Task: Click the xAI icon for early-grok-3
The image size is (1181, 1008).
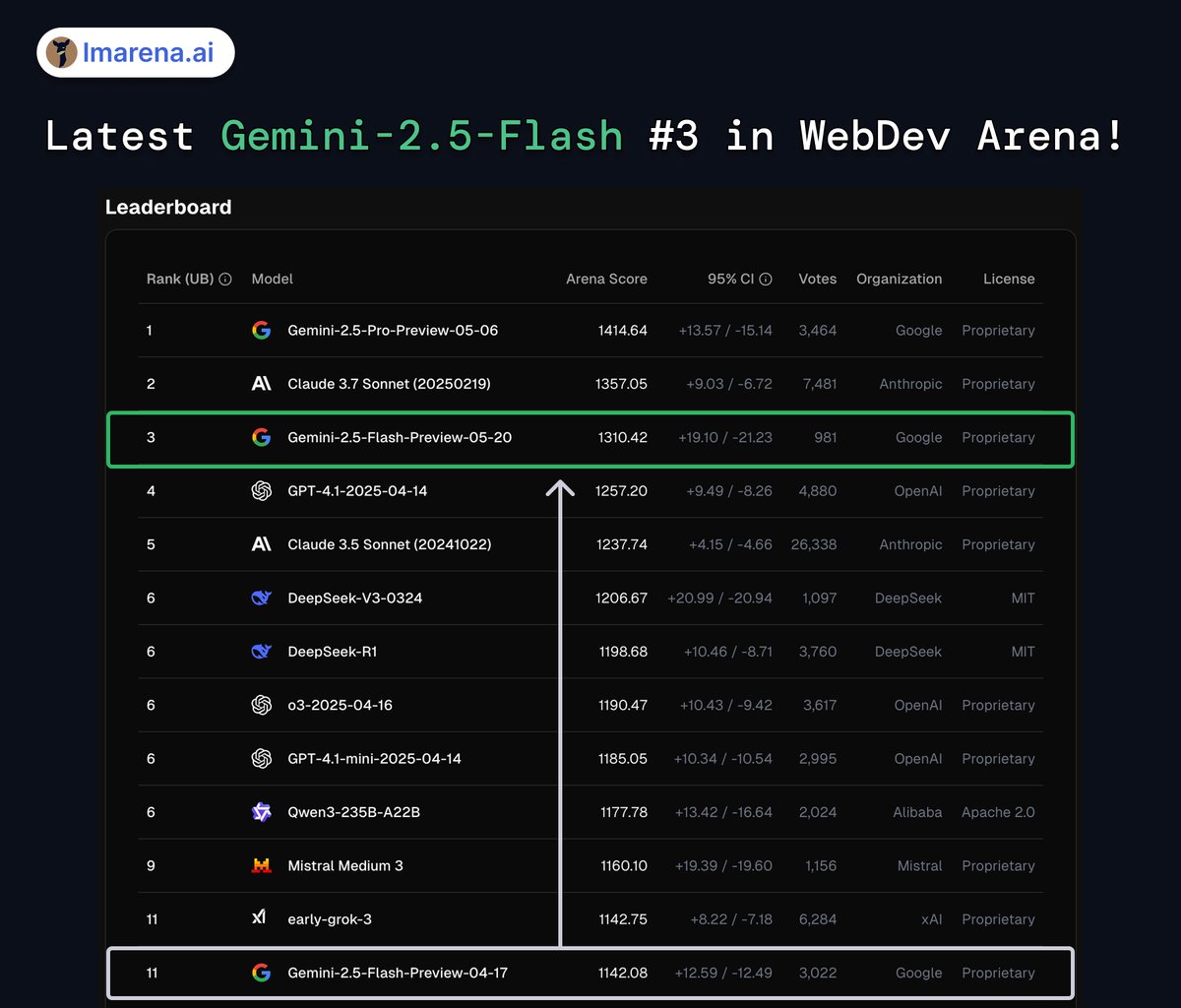Action: [260, 919]
